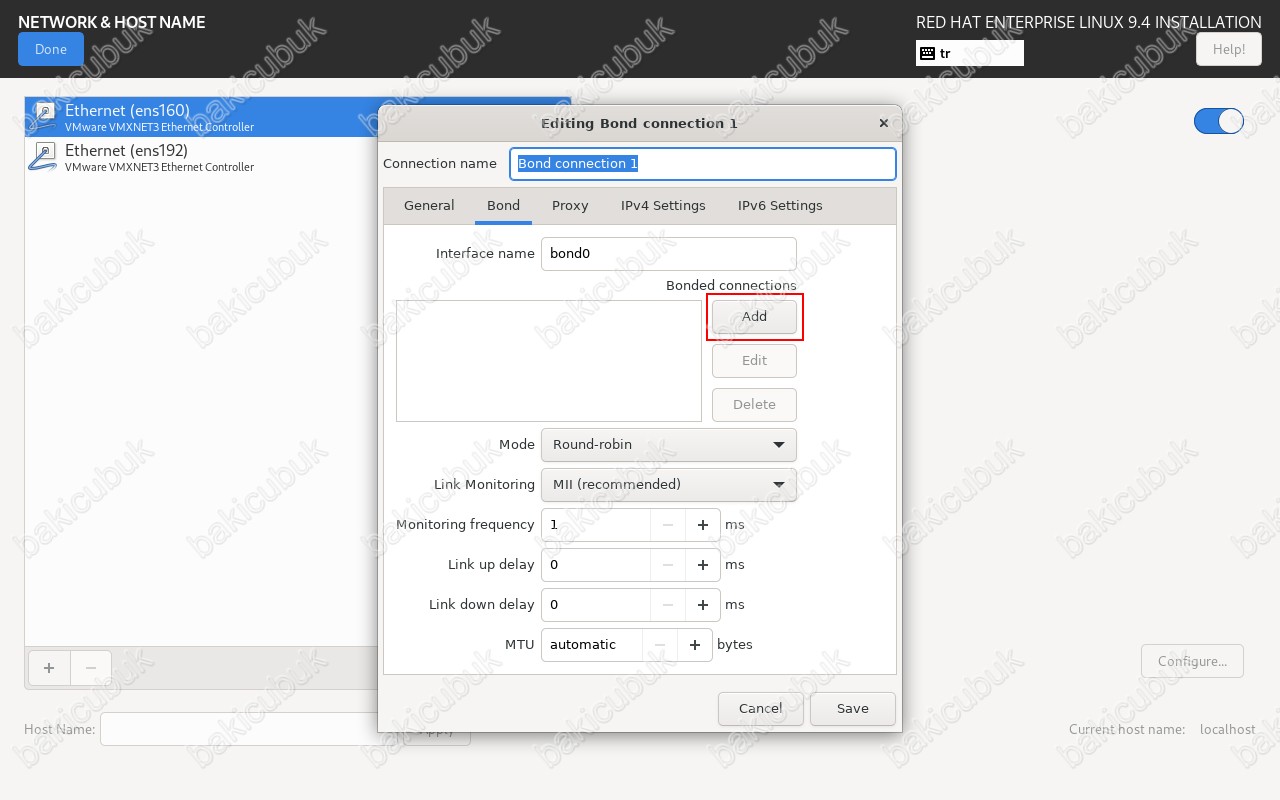The image size is (1280, 800).
Task: Decrease Link down delay with minus
Action: [x=668, y=605]
